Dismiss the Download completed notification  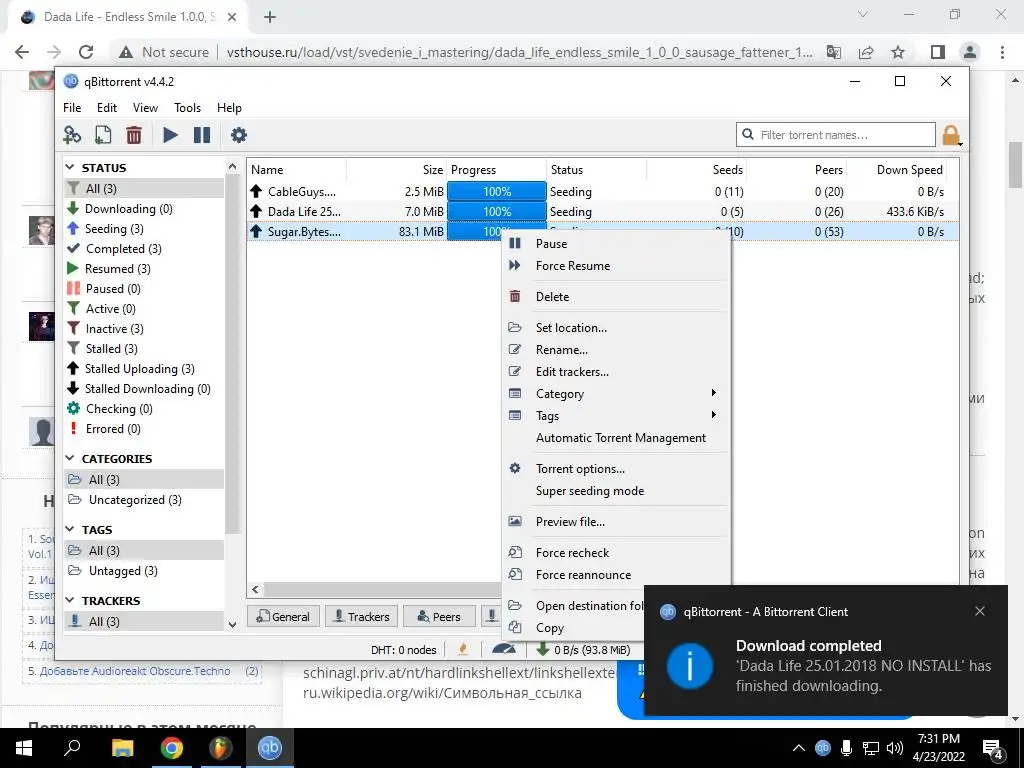click(980, 611)
